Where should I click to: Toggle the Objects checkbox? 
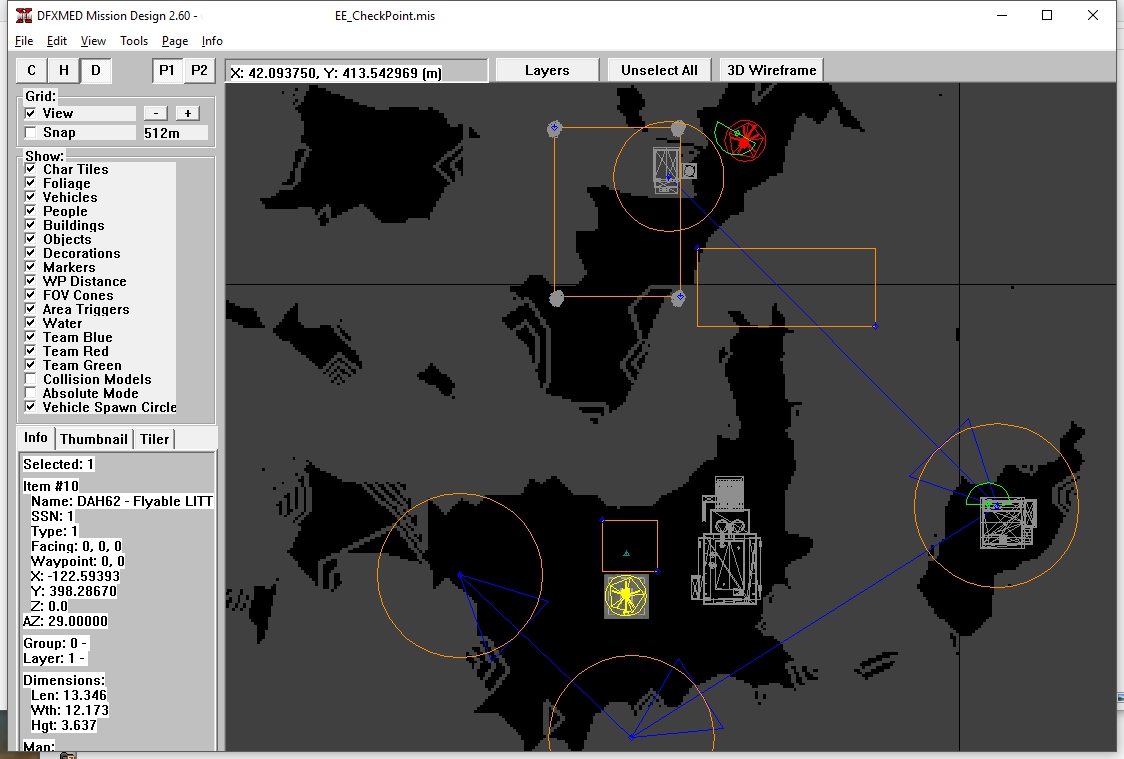click(30, 239)
